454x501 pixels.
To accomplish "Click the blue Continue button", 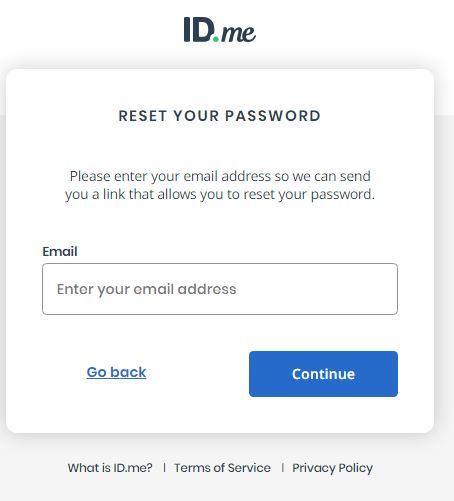I will pyautogui.click(x=323, y=374).
